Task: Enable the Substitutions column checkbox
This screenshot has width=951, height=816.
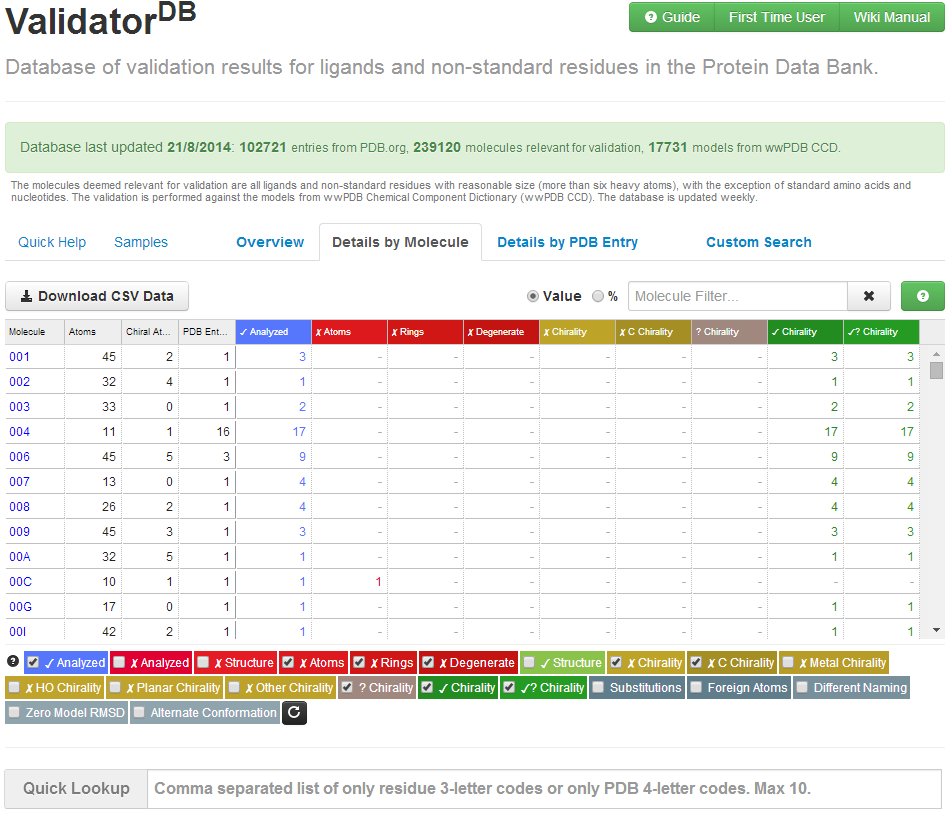Action: coord(599,687)
